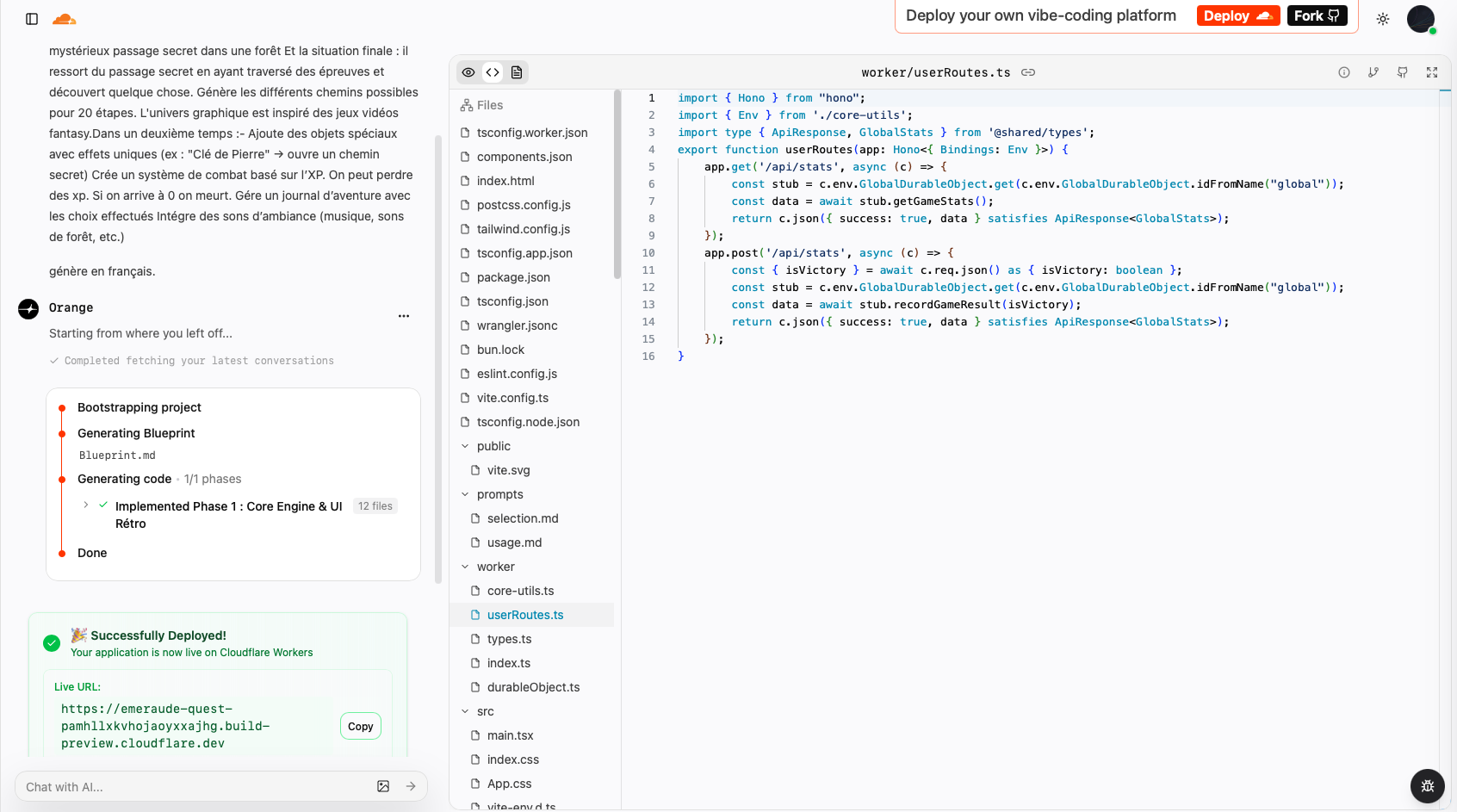
Task: Click the image attachment icon in chat
Action: click(383, 786)
